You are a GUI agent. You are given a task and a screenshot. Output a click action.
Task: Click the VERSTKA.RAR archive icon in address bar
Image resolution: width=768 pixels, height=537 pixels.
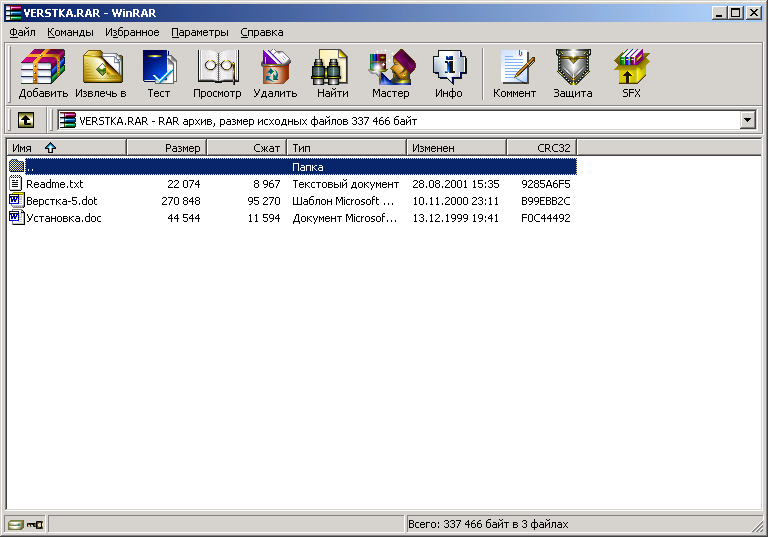pyautogui.click(x=67, y=121)
